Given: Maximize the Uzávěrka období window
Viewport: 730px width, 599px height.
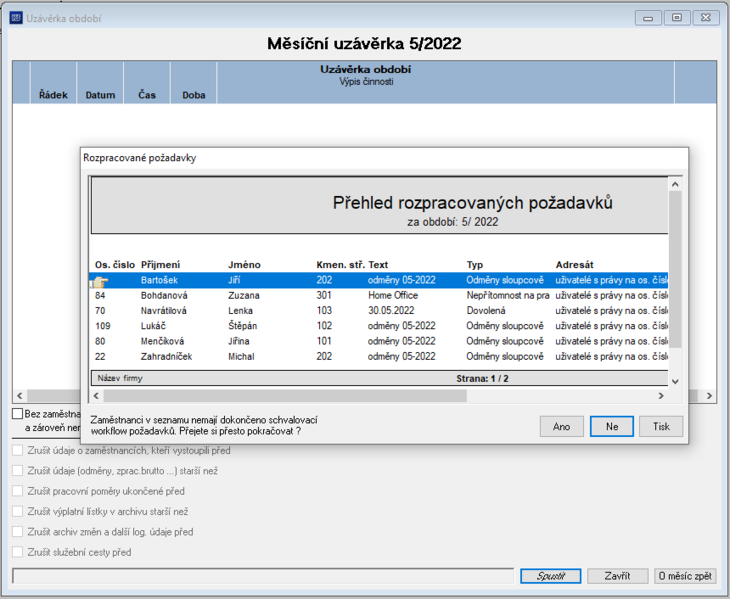Looking at the screenshot, I should tap(677, 18).
